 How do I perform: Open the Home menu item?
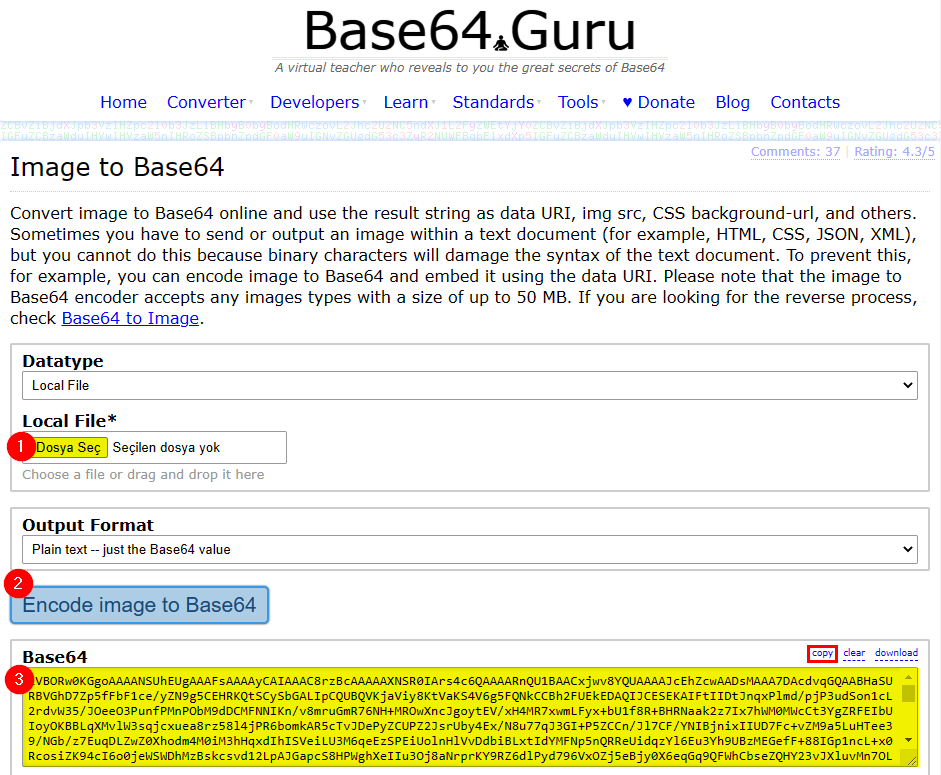(x=123, y=102)
